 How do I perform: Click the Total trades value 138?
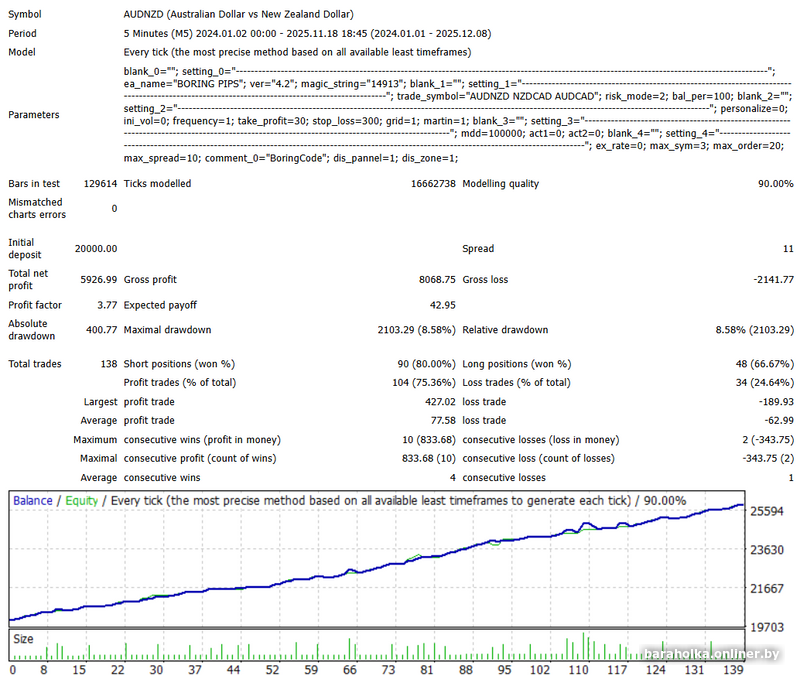click(106, 364)
